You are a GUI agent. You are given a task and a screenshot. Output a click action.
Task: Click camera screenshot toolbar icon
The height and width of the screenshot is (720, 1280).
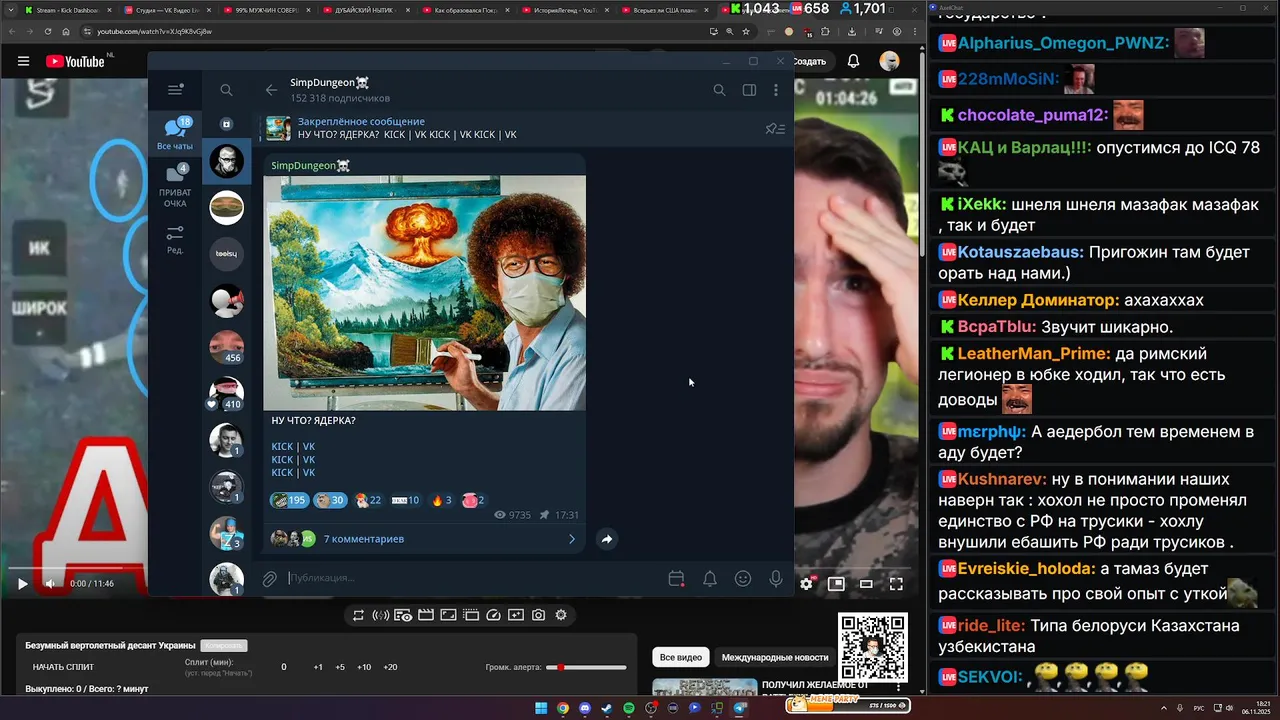(x=538, y=615)
